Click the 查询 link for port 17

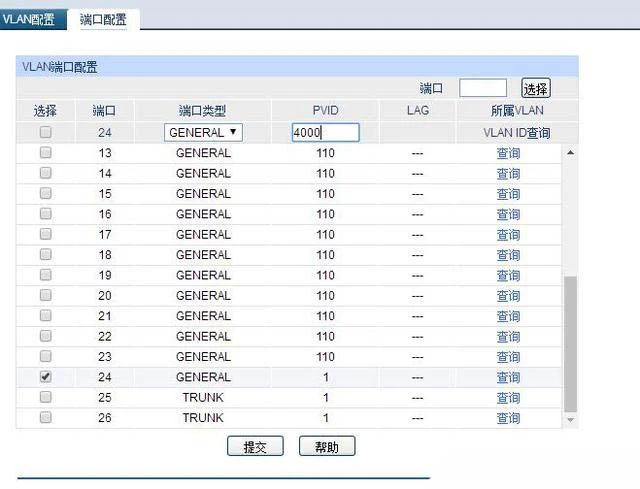pos(508,235)
